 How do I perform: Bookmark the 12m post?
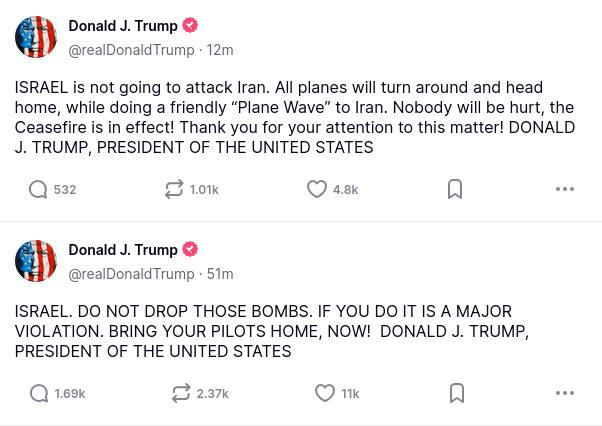pyautogui.click(x=455, y=189)
